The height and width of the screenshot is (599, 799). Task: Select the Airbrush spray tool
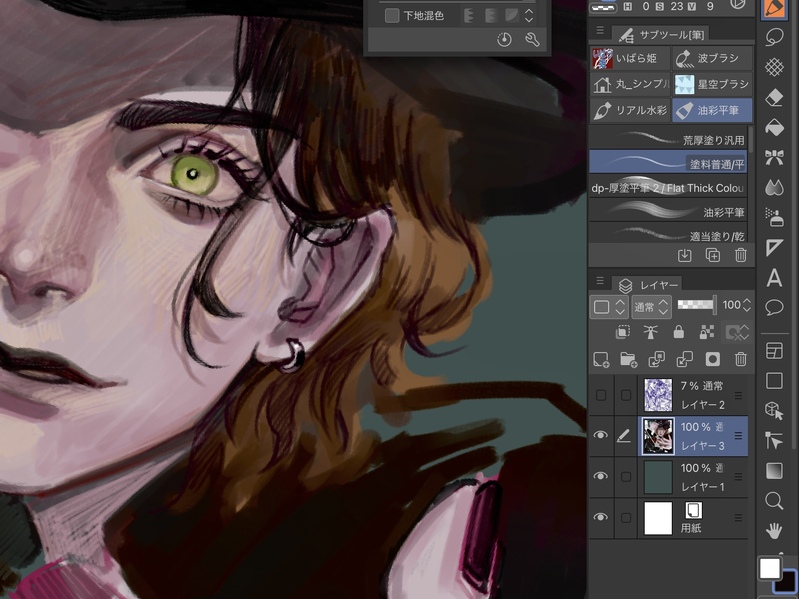(774, 217)
